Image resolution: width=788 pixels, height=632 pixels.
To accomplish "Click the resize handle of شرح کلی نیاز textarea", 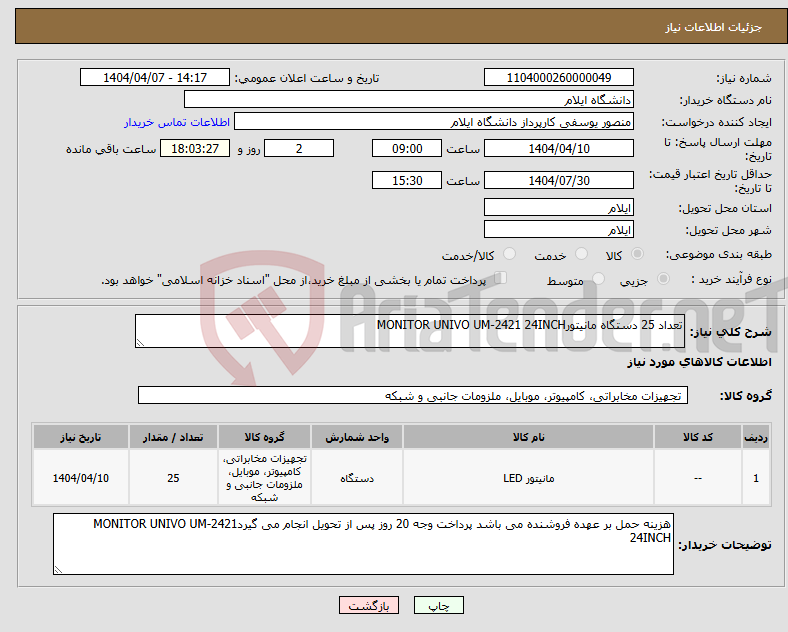I will coord(140,343).
